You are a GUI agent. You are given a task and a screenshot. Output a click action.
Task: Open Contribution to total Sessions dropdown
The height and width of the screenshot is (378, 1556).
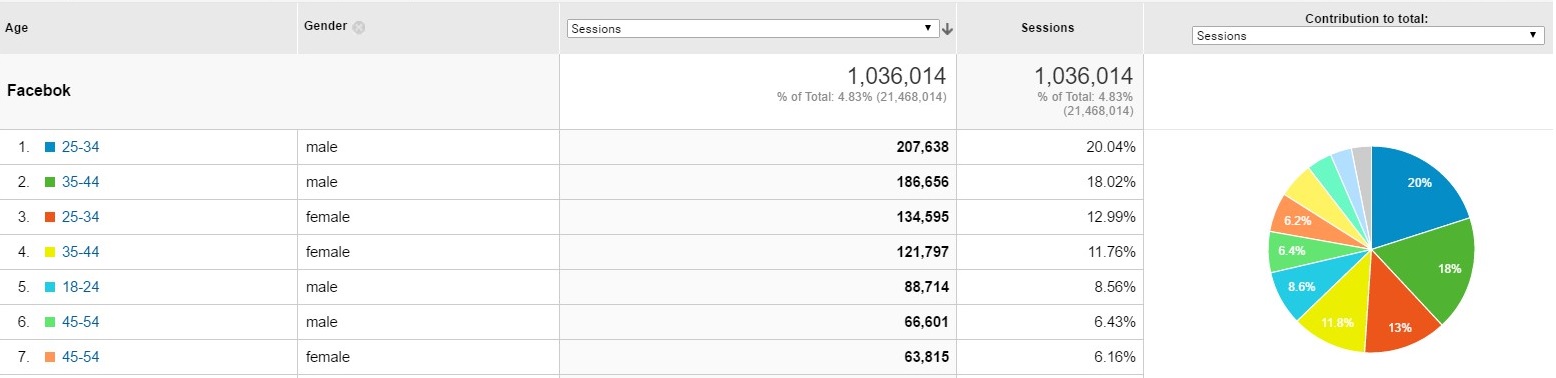point(1369,35)
